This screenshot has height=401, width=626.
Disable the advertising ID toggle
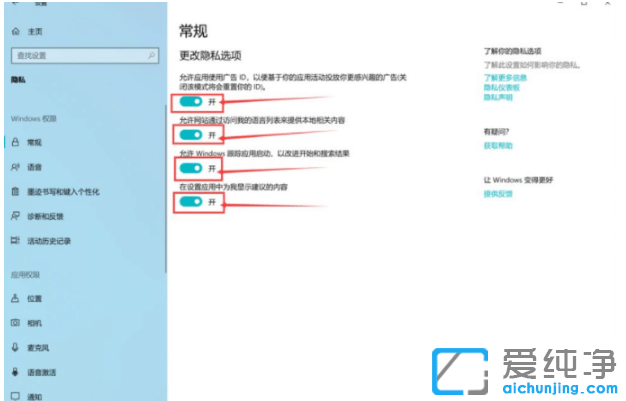(190, 102)
